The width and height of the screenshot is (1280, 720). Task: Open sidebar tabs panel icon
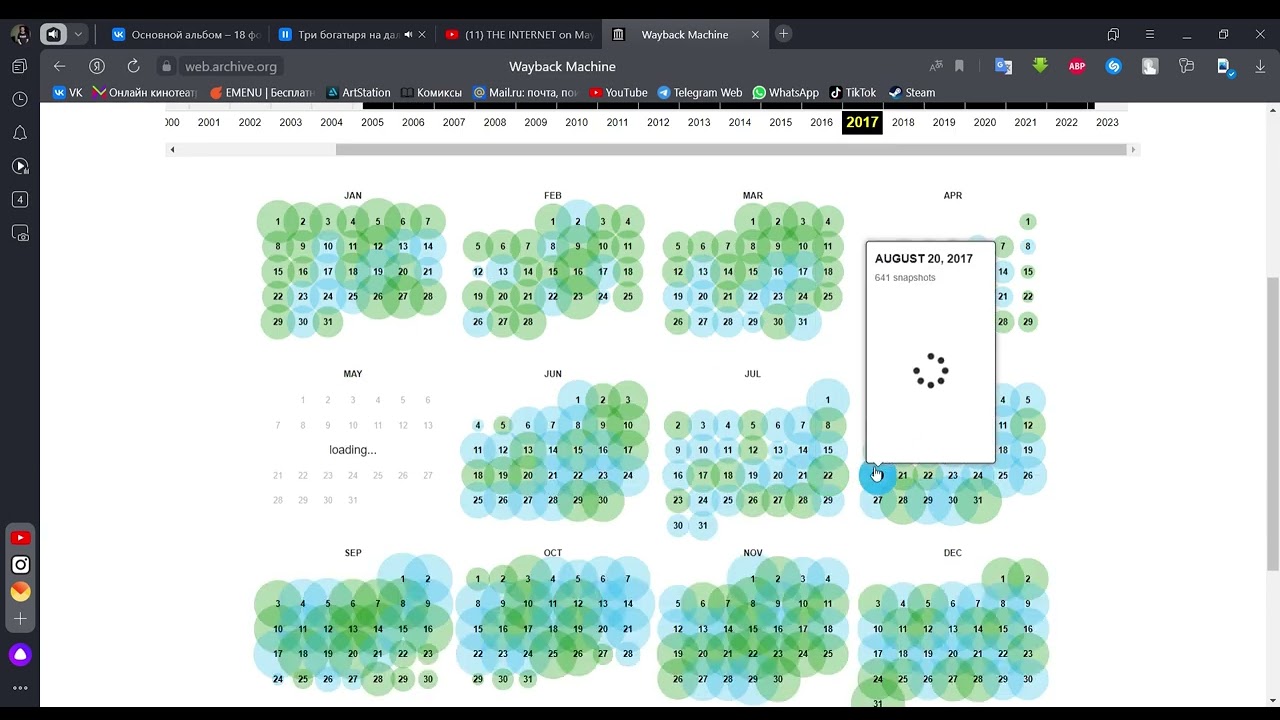(x=20, y=66)
